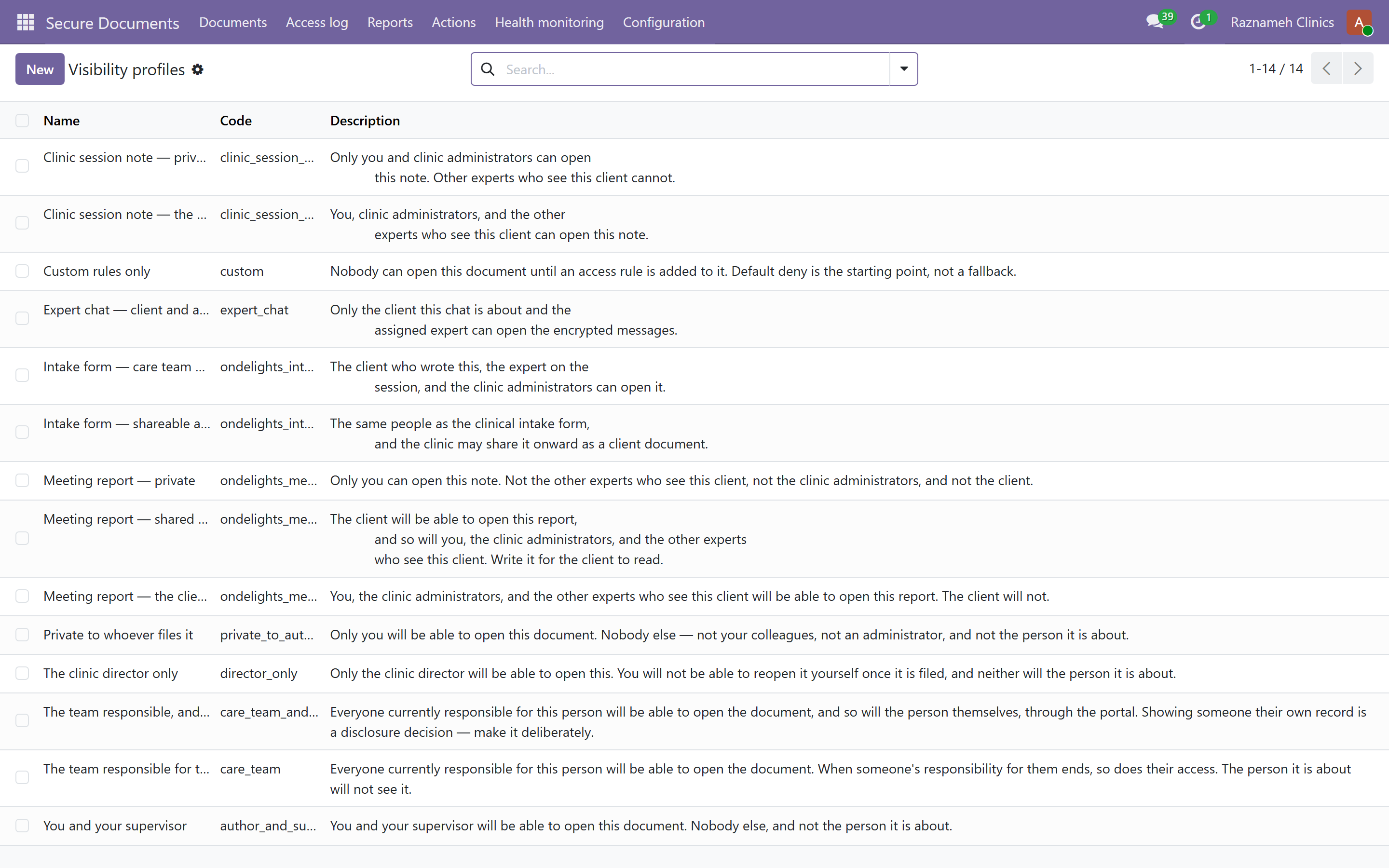Click the expert_chat code cell
1389x868 pixels.
254,310
